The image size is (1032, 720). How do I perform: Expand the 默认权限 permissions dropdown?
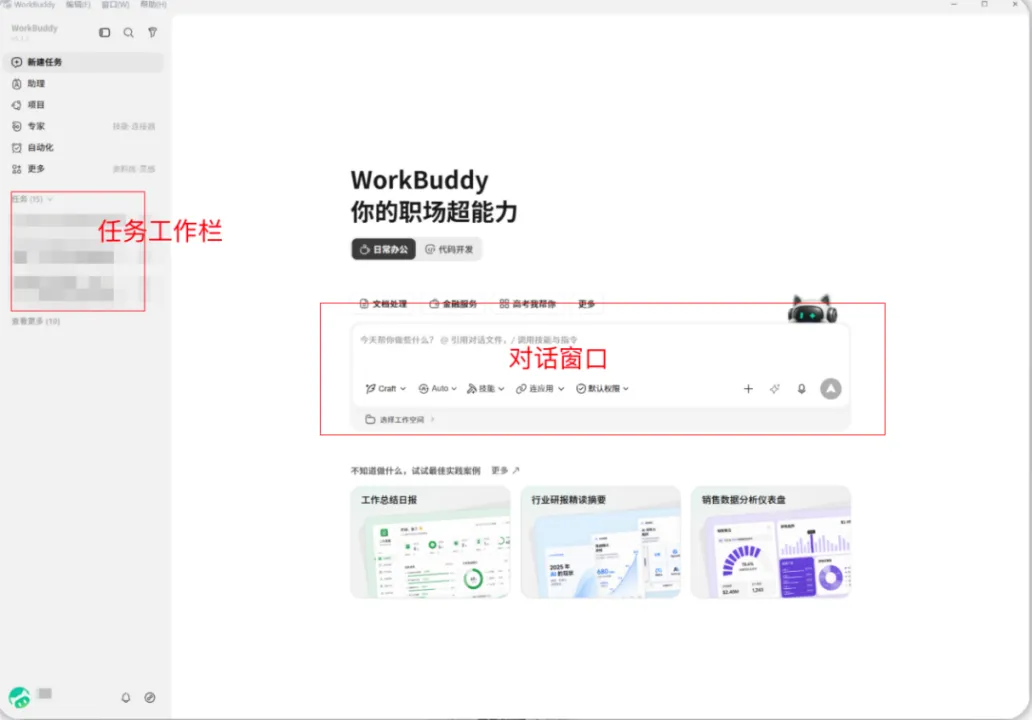click(603, 389)
